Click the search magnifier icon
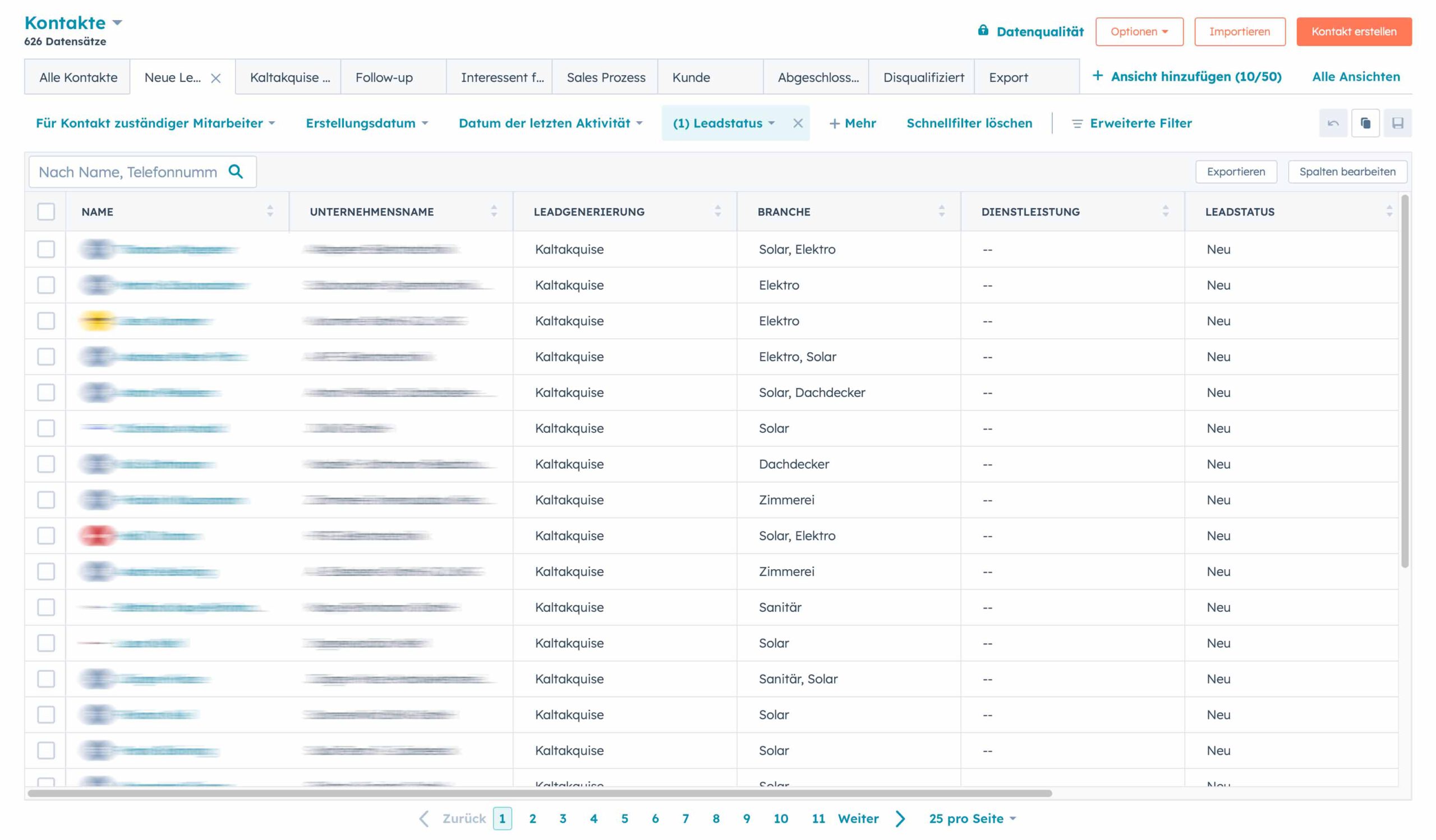This screenshot has height=840, width=1436. (x=236, y=172)
